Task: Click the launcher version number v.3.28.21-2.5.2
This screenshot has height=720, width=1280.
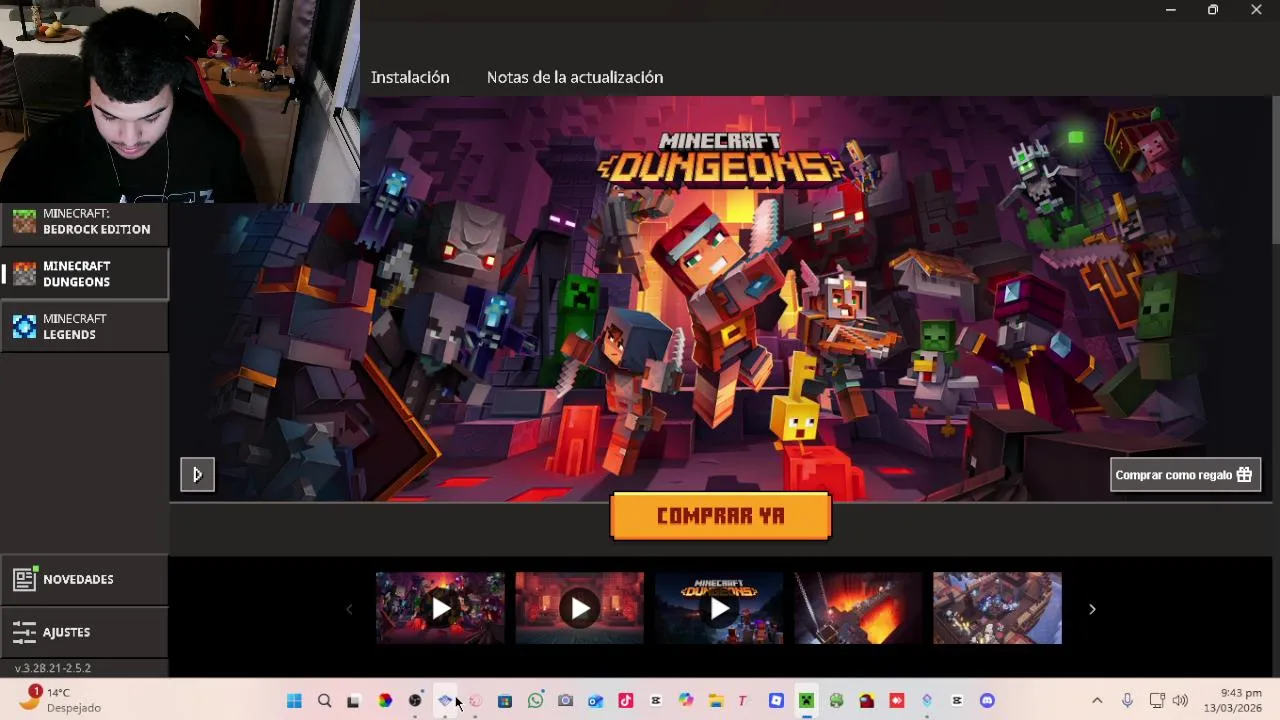Action: pos(52,668)
